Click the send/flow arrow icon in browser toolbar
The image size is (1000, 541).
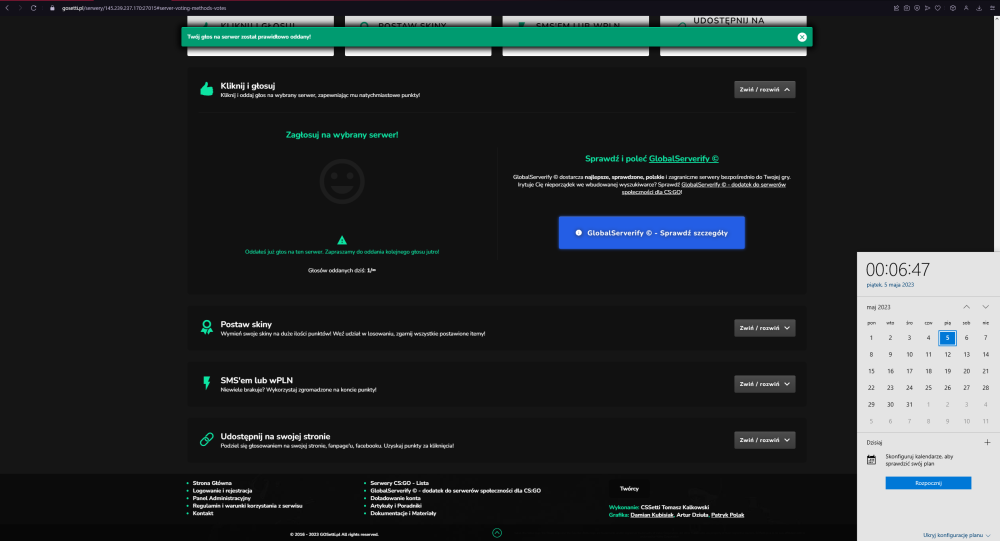click(927, 8)
